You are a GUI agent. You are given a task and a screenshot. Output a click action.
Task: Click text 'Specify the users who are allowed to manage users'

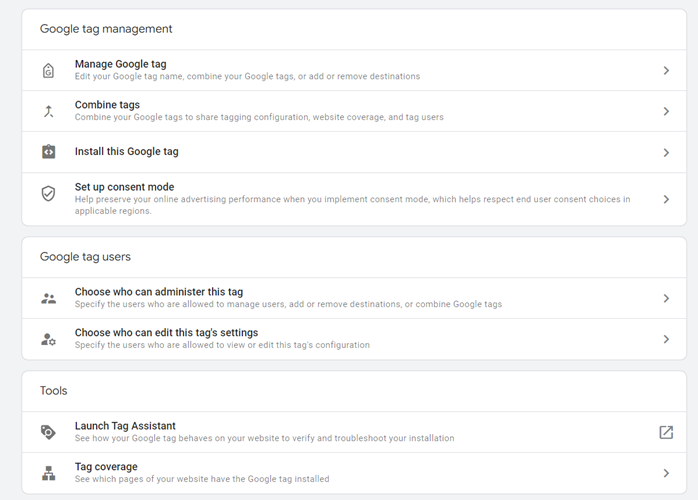pyautogui.click(x=288, y=304)
